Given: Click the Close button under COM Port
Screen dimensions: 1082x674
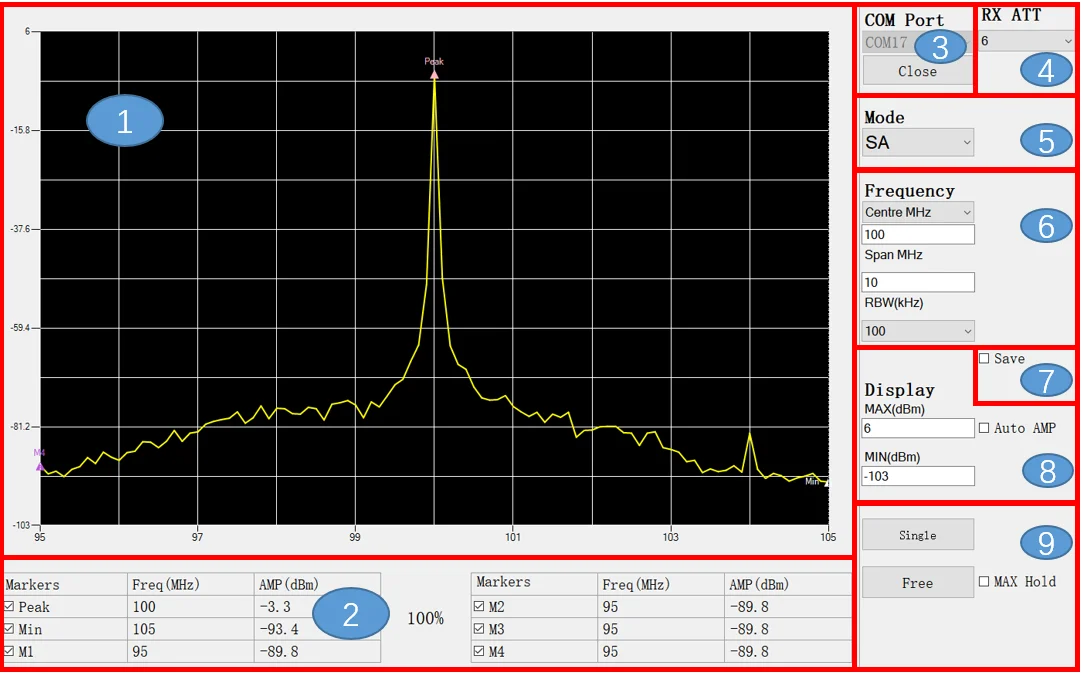Looking at the screenshot, I should click(x=917, y=71).
